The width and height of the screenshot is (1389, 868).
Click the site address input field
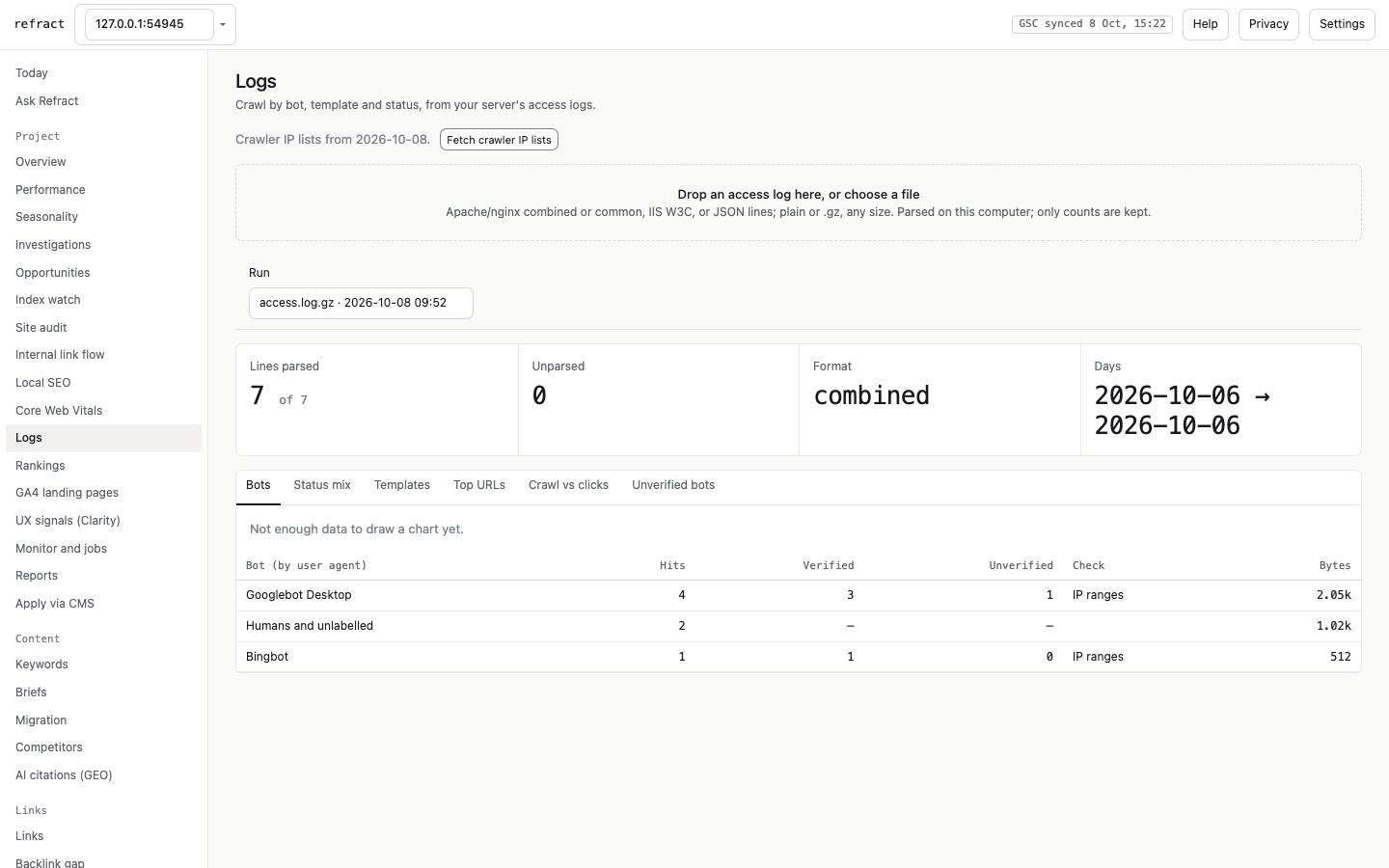pos(150,24)
